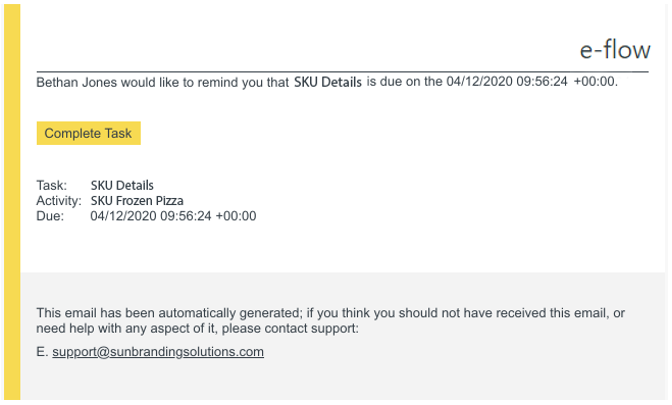Click the E. label before support email
672x405 pixels.
(42, 352)
